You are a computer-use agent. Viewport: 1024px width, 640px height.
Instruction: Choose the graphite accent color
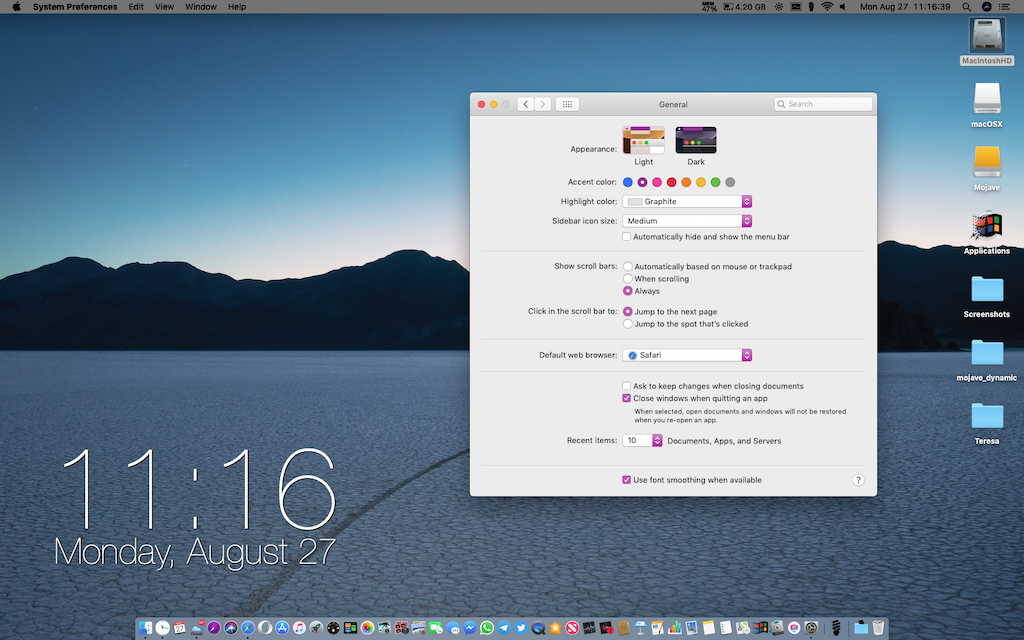(730, 182)
